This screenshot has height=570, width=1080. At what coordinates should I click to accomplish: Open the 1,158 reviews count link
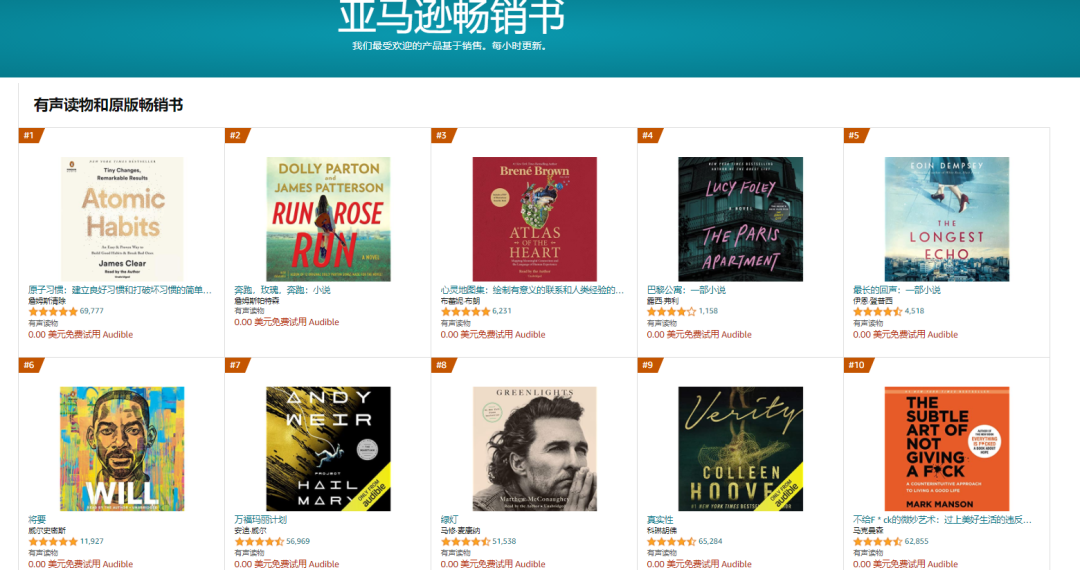point(708,311)
